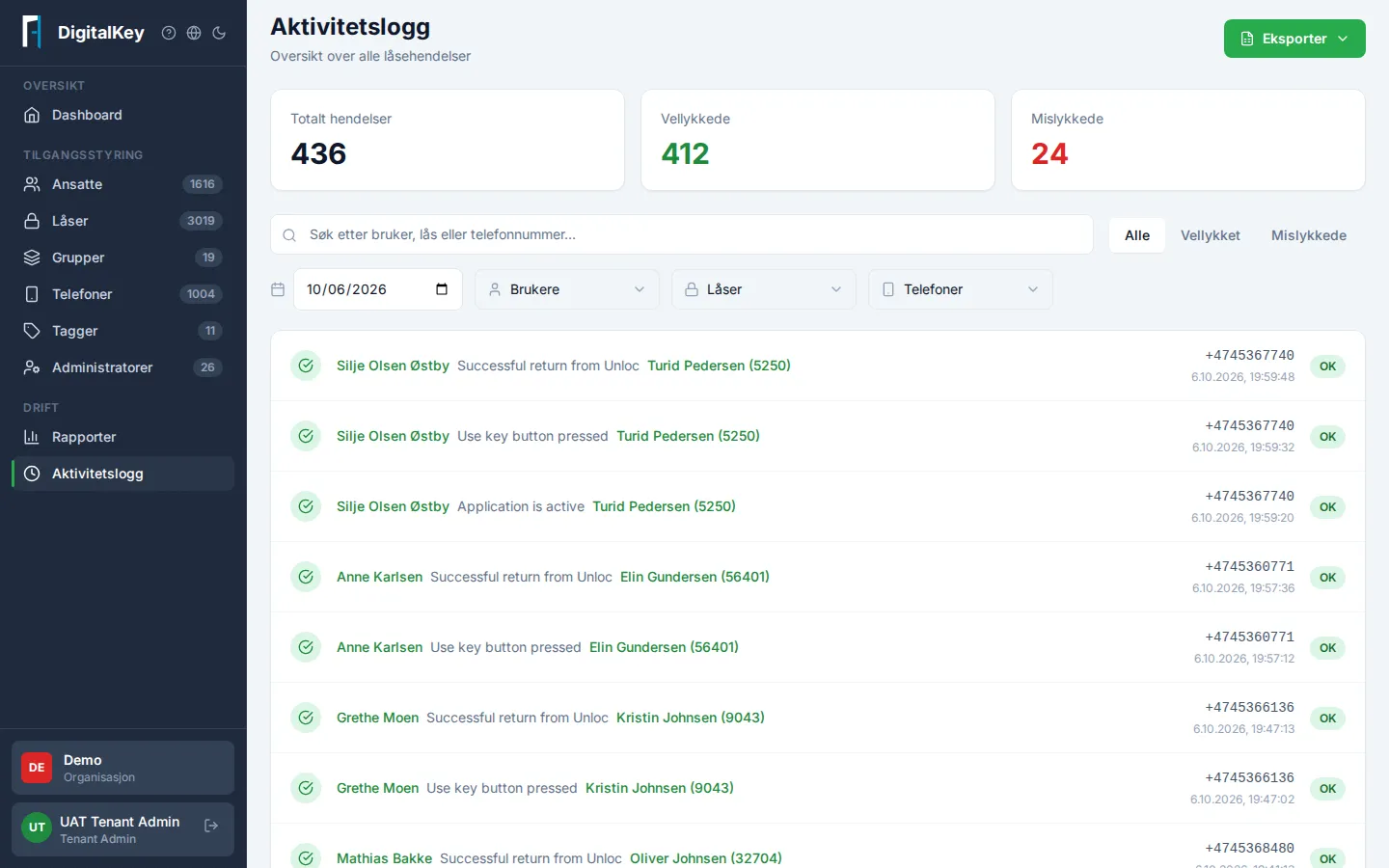Go to Ansatte in the sidebar
The width and height of the screenshot is (1389, 868).
click(123, 184)
